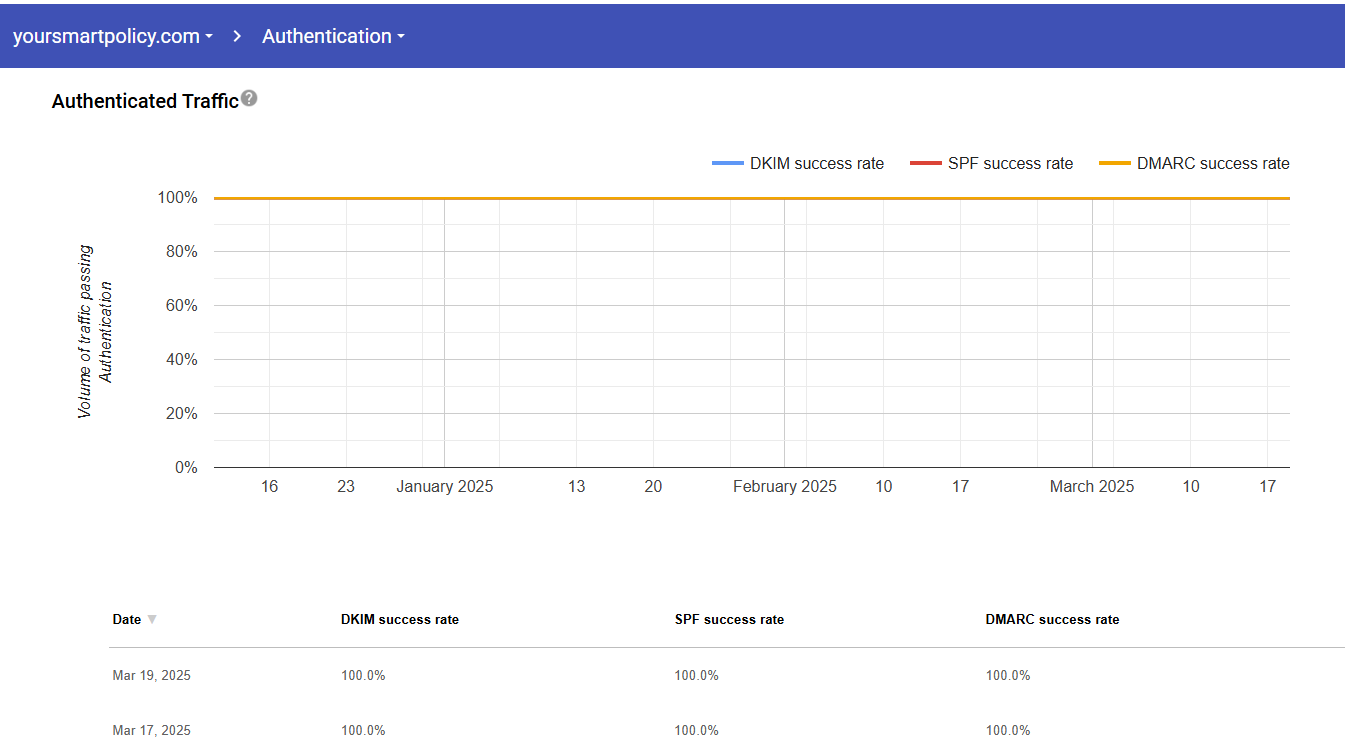1345x750 pixels.
Task: Select the Mar 17, 2025 table row date
Action: (151, 730)
